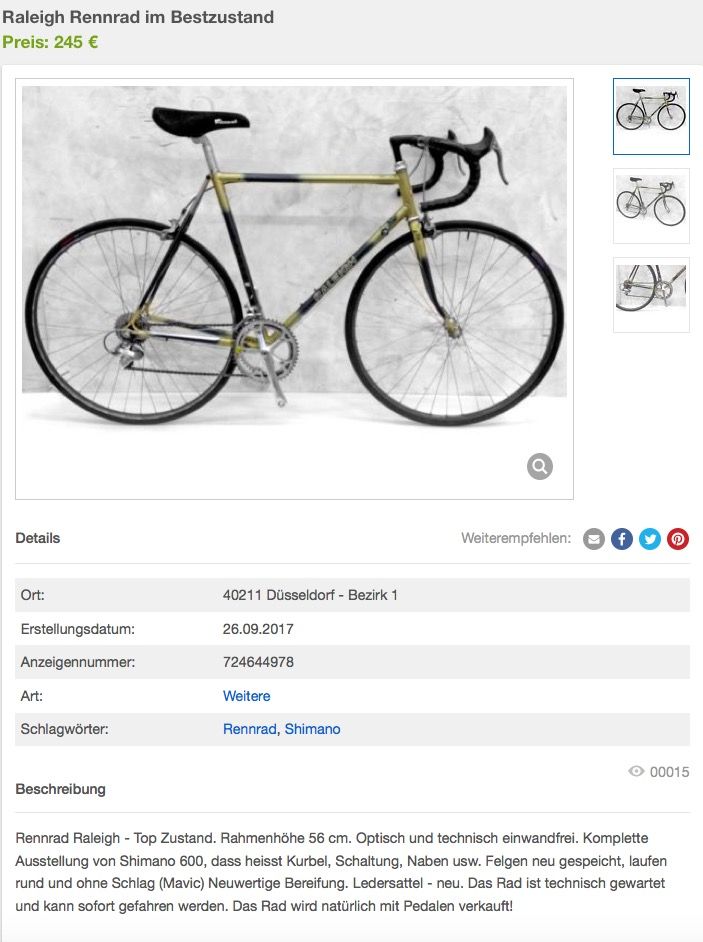Share the listing on Twitter
The image size is (703, 942).
coord(650,539)
